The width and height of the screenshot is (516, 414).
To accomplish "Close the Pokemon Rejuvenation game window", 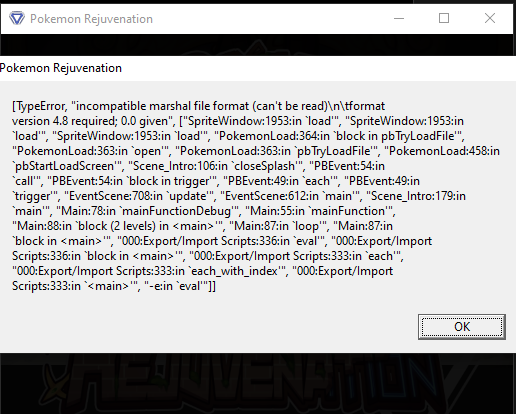I will [490, 18].
